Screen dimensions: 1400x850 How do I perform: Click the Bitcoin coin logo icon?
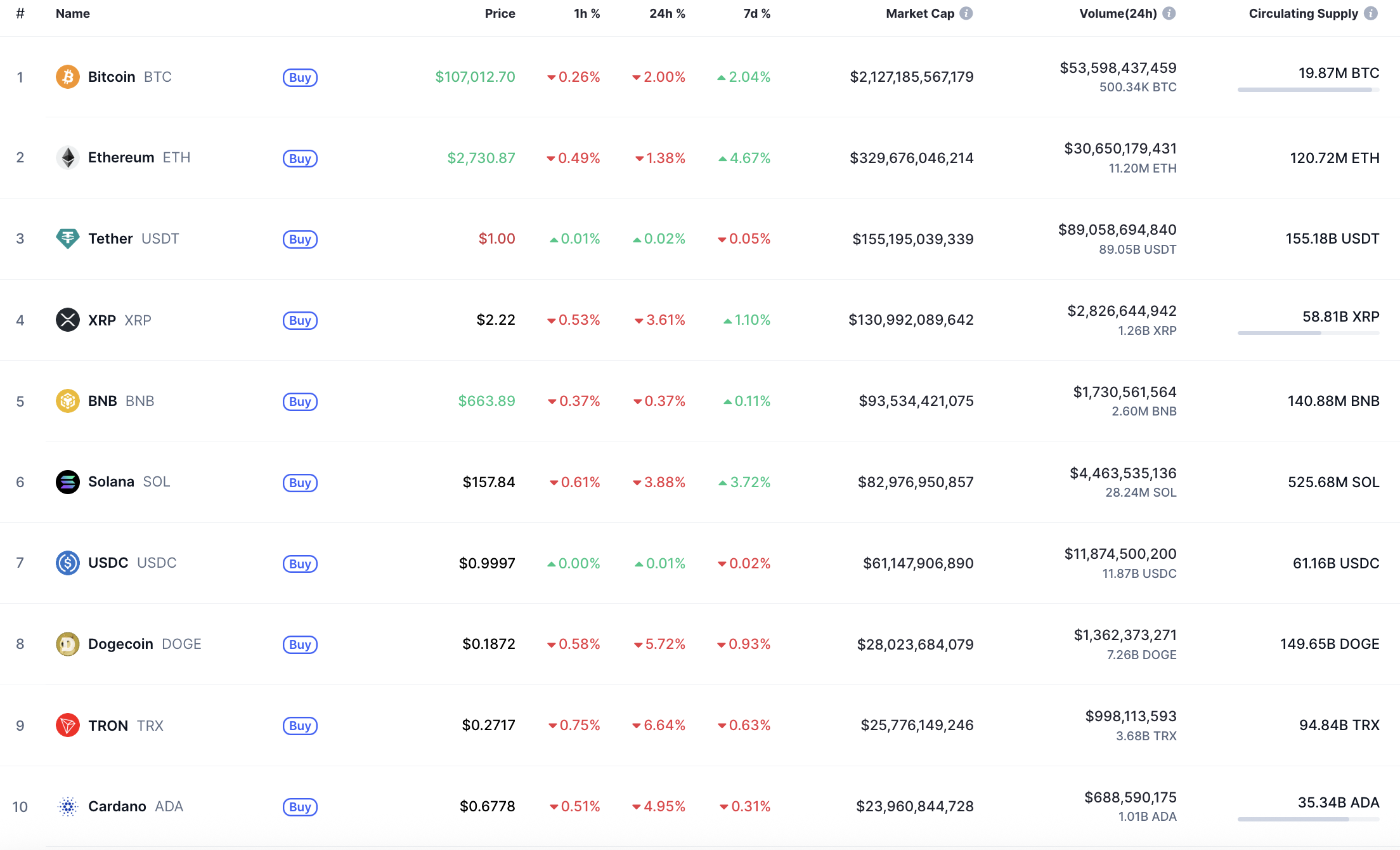coord(67,77)
